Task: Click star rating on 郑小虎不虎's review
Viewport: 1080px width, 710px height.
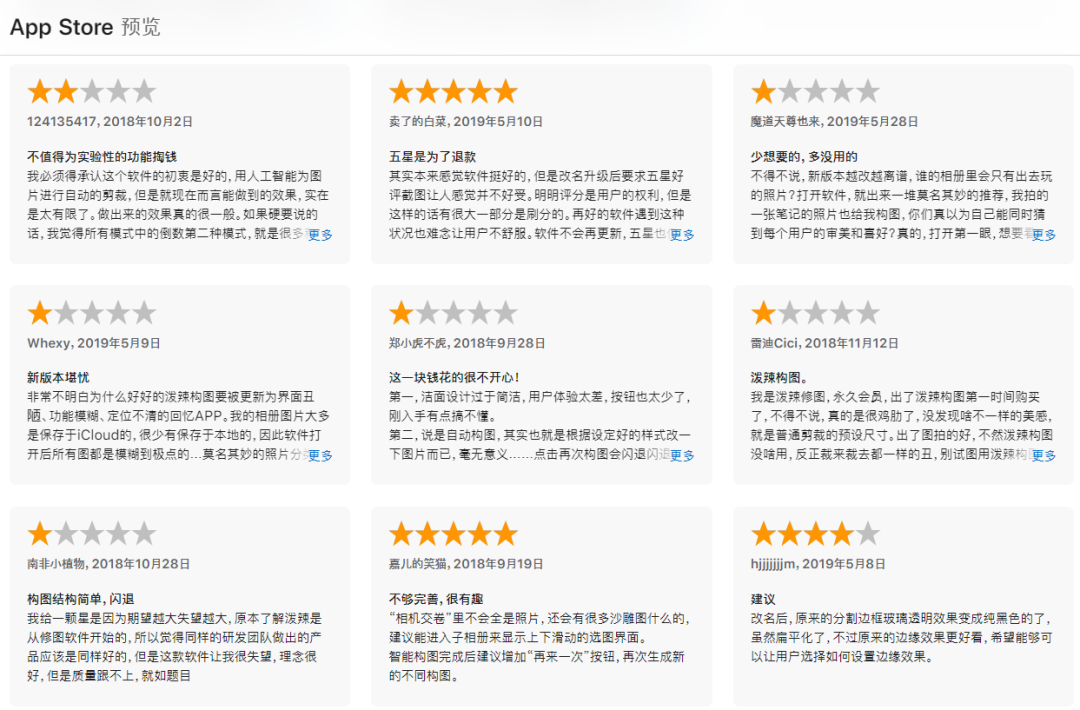Action: pyautogui.click(x=454, y=313)
